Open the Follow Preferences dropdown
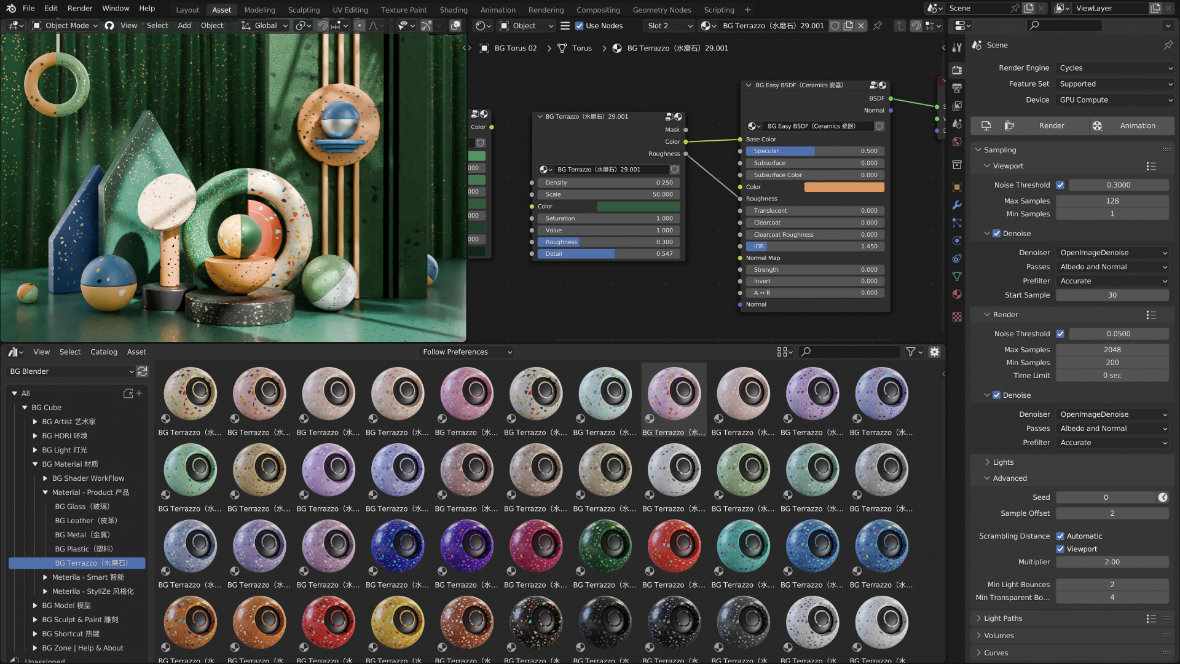The height and width of the screenshot is (664, 1180). click(x=466, y=352)
